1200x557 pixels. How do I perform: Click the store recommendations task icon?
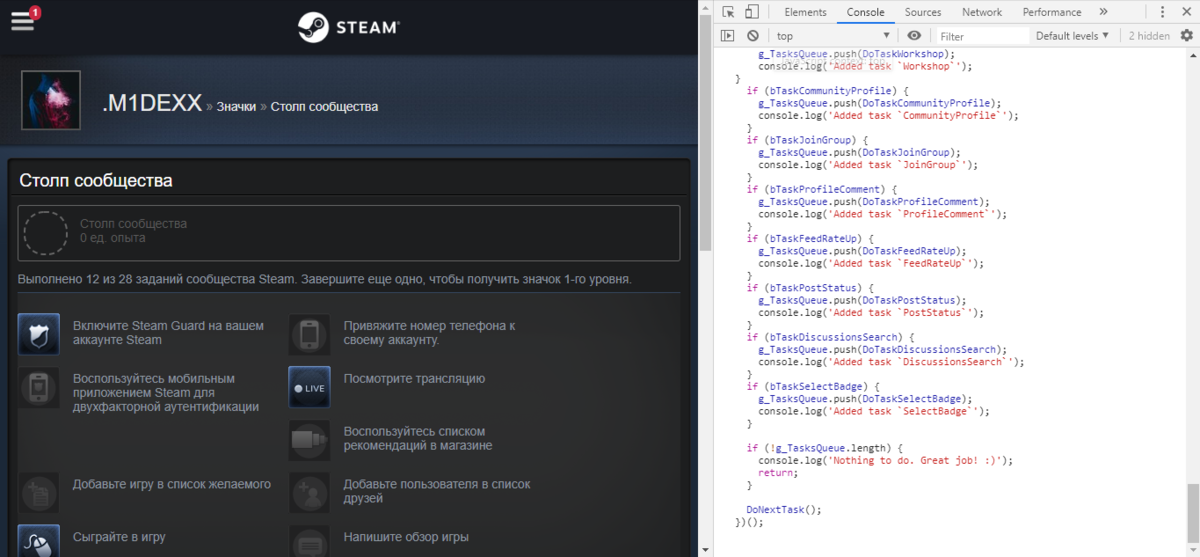[309, 440]
